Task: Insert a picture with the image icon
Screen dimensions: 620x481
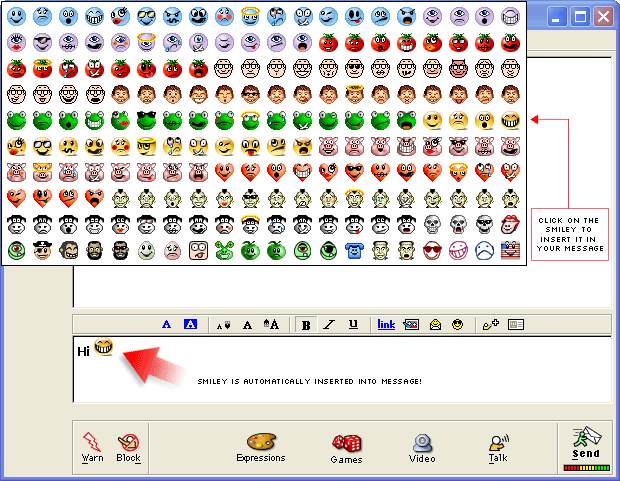Action: point(410,324)
